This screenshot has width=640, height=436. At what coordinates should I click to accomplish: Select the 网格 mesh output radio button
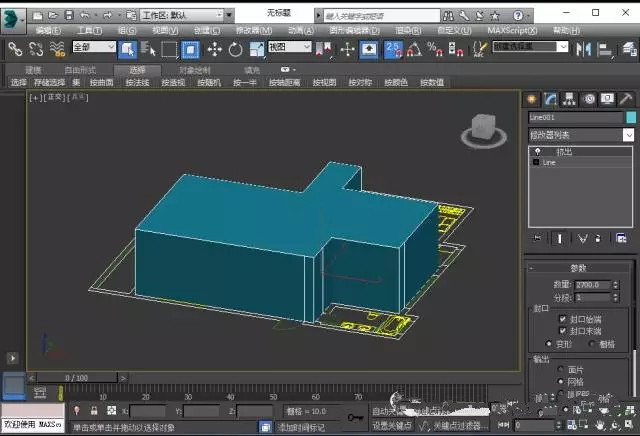[x=561, y=381]
